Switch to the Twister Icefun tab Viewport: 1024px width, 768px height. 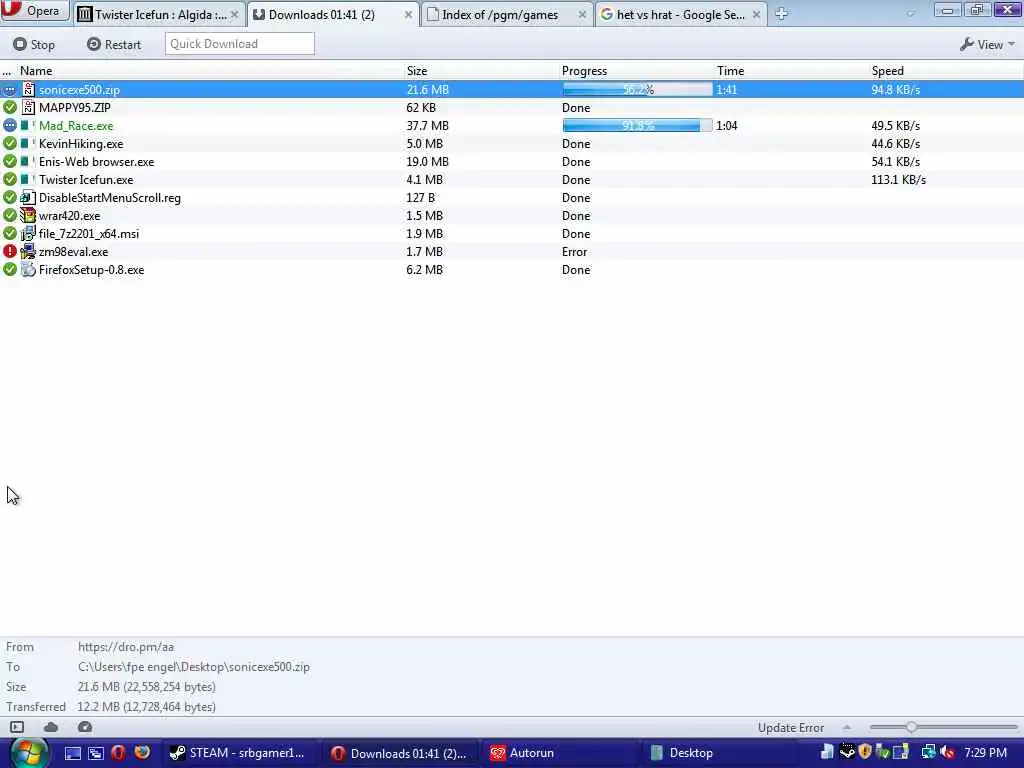pos(159,14)
